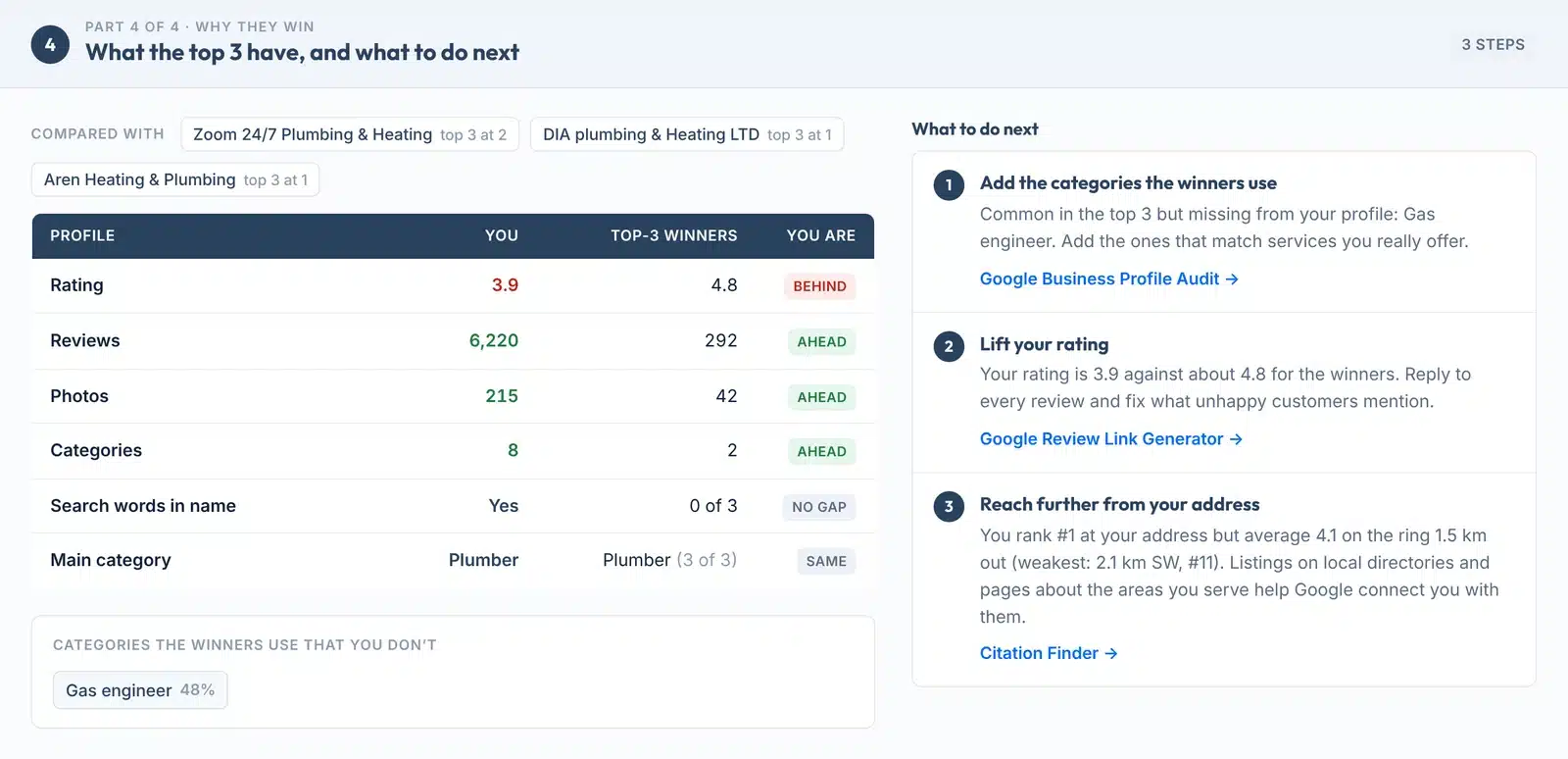This screenshot has width=1568, height=759.
Task: Click the DIA plumbing & Heating LTD chip
Action: pyautogui.click(x=687, y=134)
